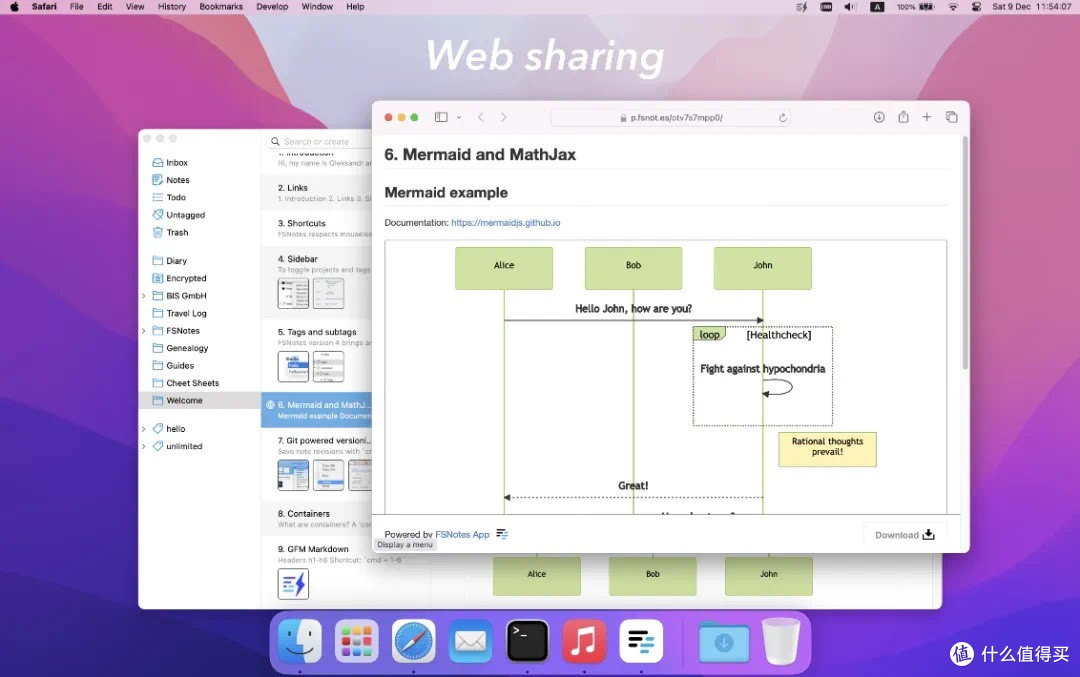Open Mail from the Dock
1080x677 pixels.
(x=470, y=641)
